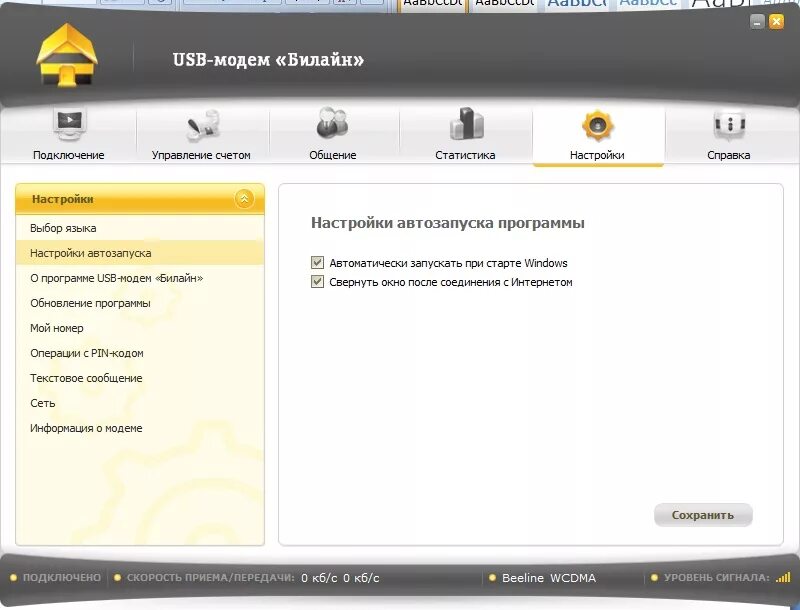Click the signal level bars icon
This screenshot has height=610, width=800.
pos(783,577)
